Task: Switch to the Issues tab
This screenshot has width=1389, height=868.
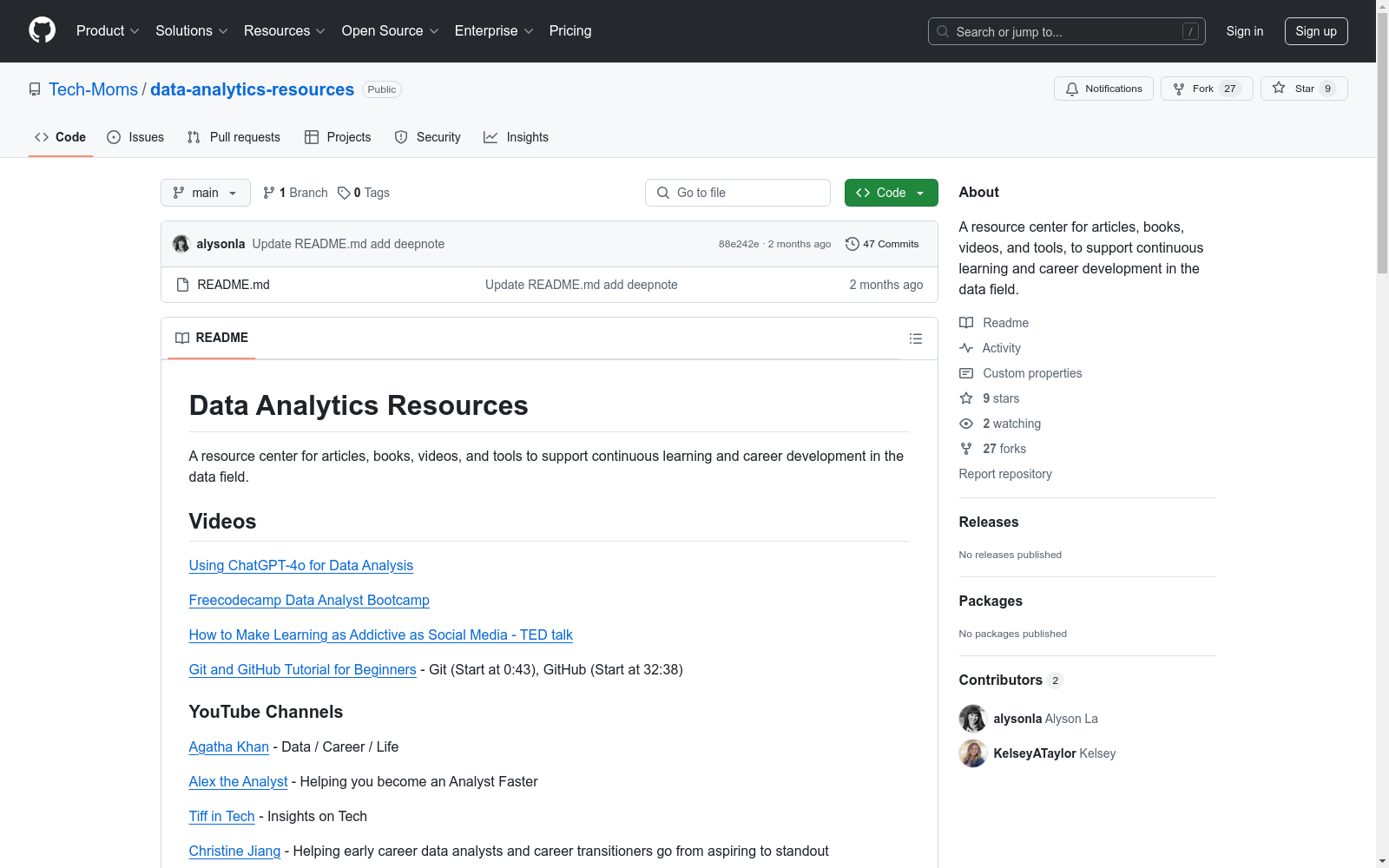Action: pos(135,137)
